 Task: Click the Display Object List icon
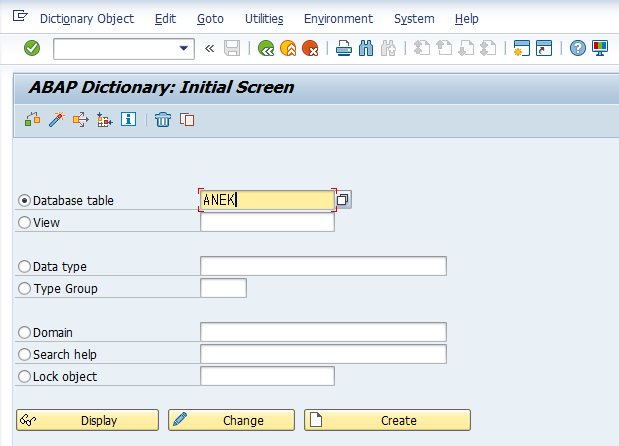coord(105,119)
